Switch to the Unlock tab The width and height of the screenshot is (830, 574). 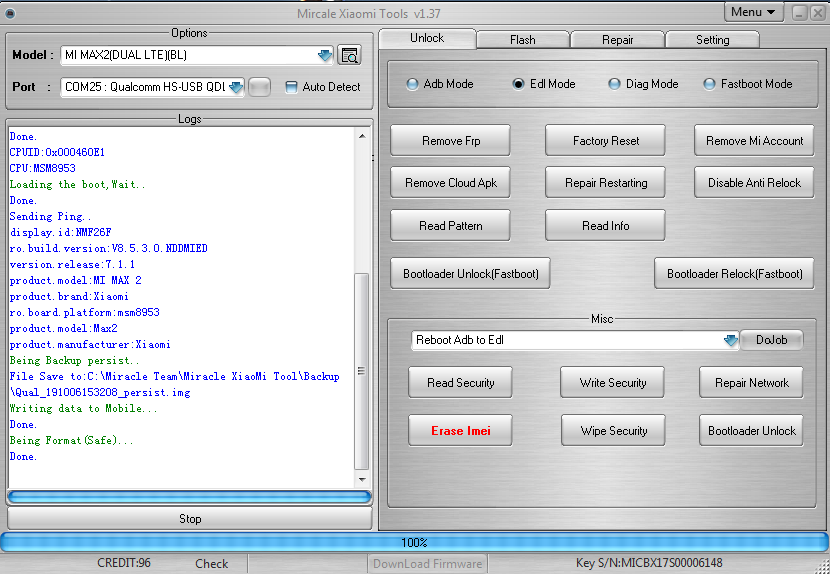point(427,38)
